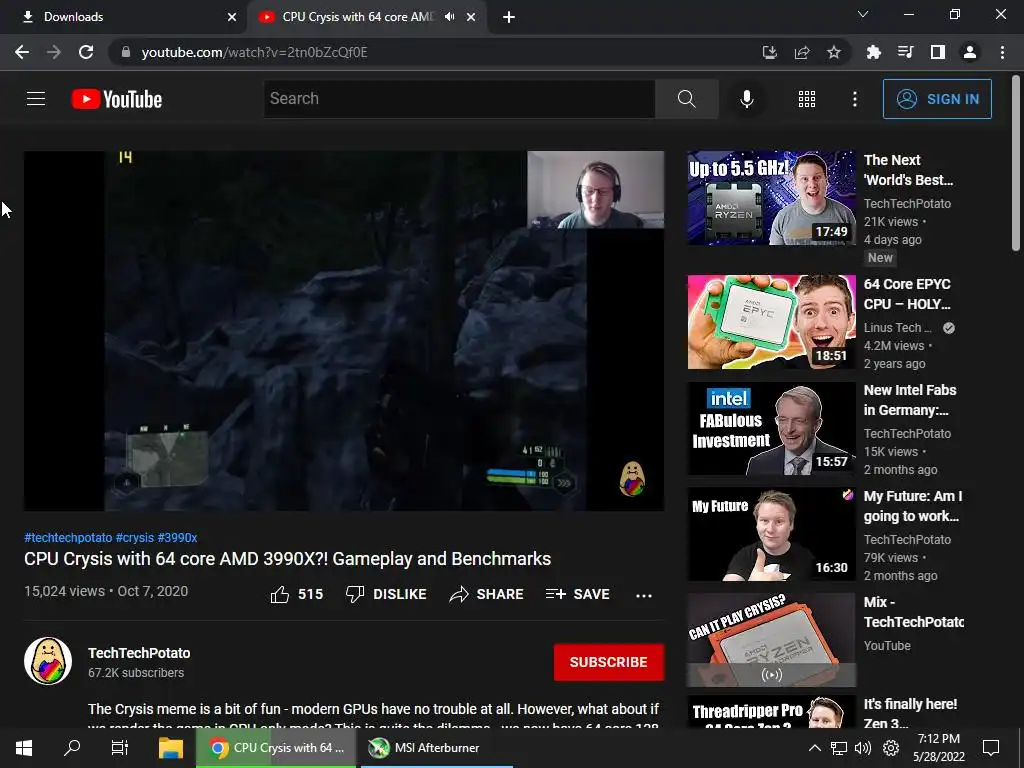Open TechTechPotato channel avatar
Viewport: 1024px width, 768px height.
(x=48, y=661)
